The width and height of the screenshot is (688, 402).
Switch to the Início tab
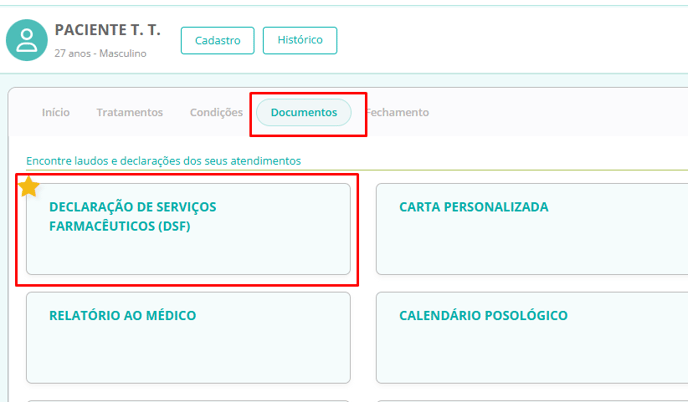point(56,113)
